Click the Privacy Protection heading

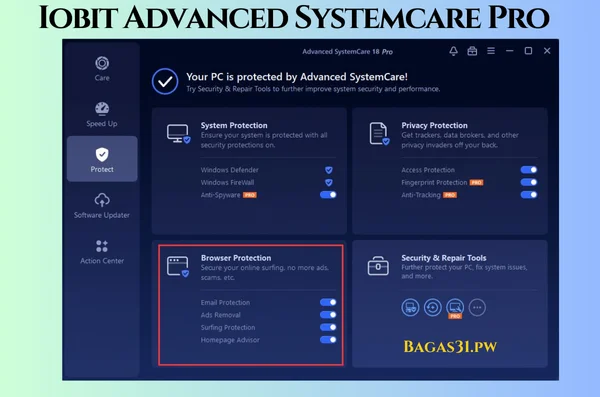click(434, 125)
